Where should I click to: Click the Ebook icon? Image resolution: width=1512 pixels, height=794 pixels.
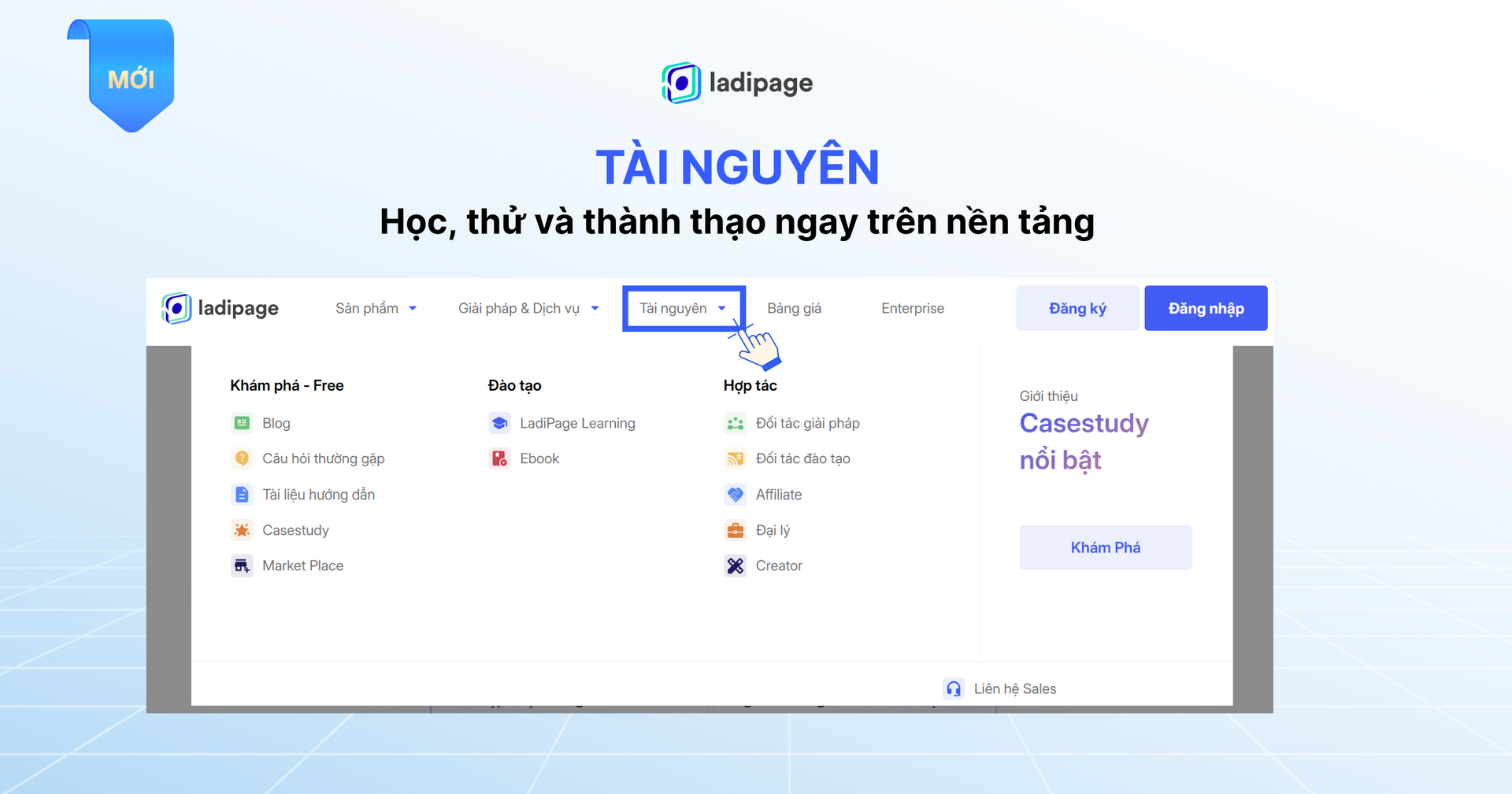(499, 458)
